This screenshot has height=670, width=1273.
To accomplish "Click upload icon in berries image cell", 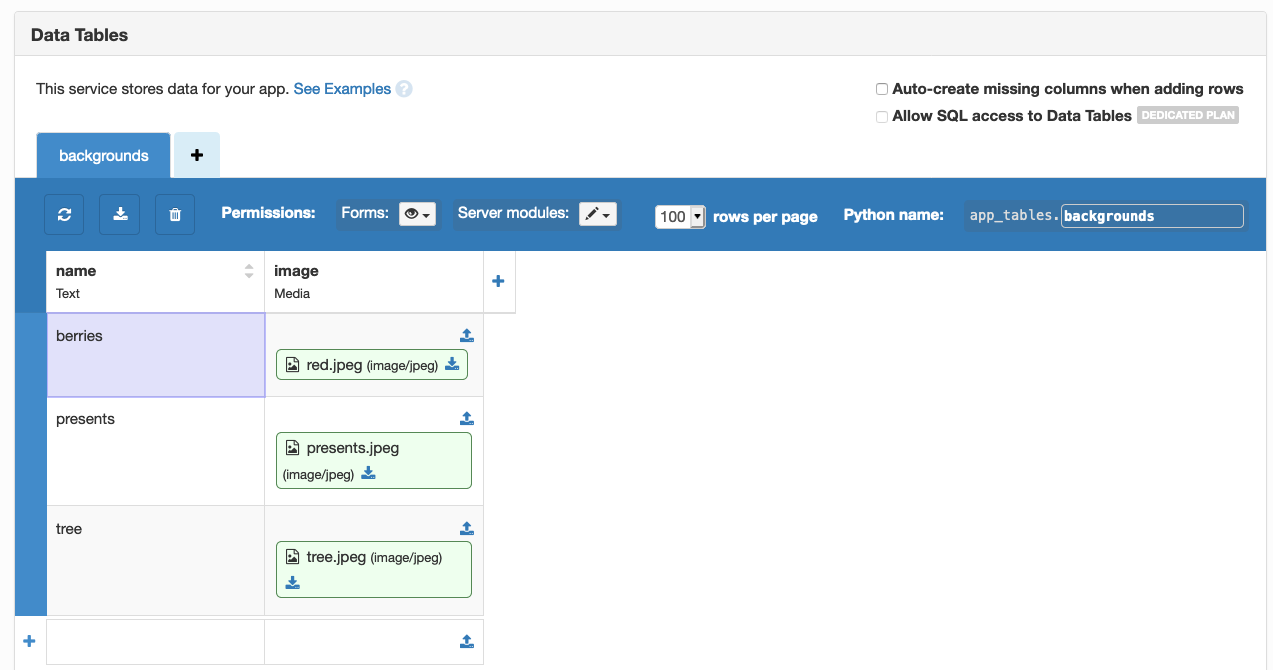I will pyautogui.click(x=466, y=335).
